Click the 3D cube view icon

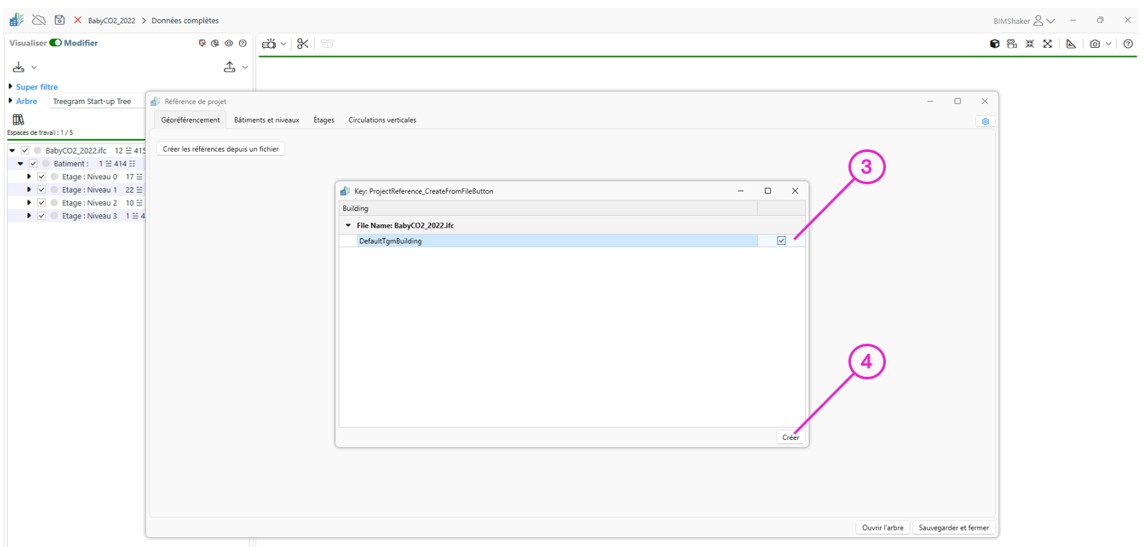coord(994,44)
